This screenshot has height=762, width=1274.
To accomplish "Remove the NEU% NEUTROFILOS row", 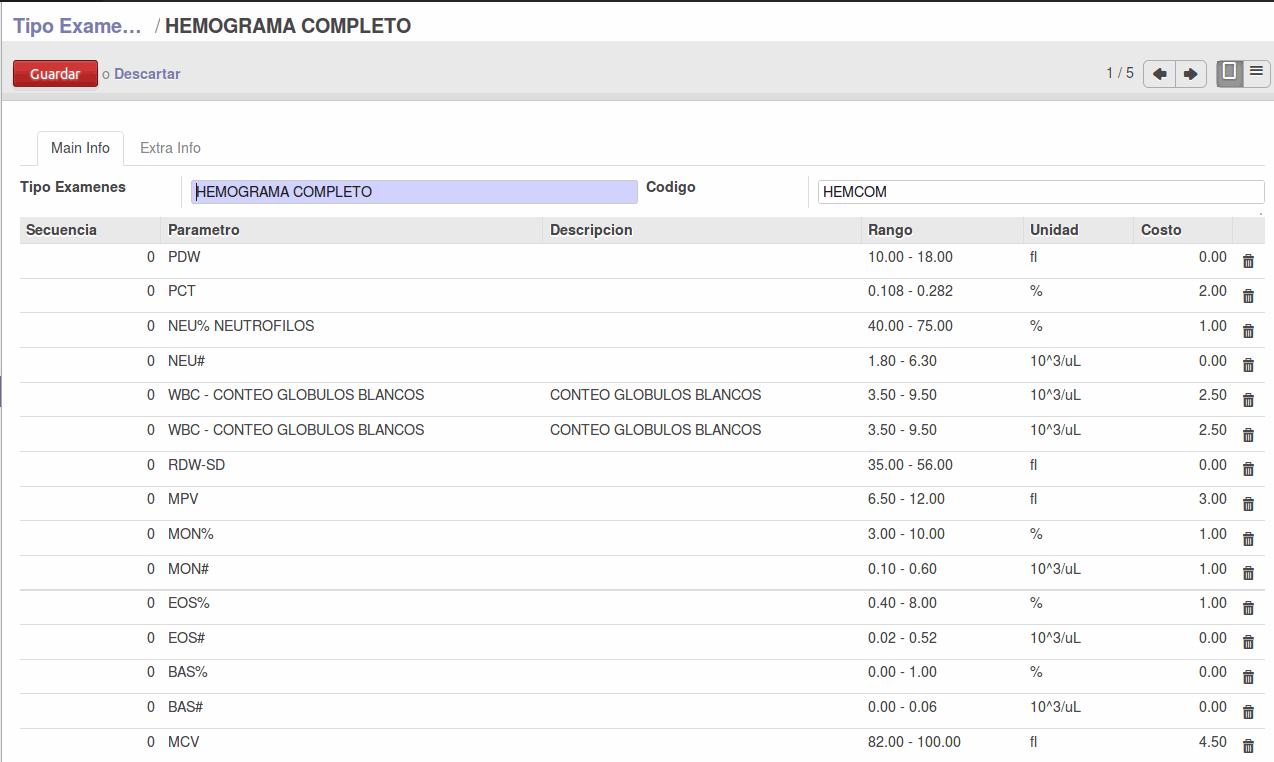I will tap(1248, 331).
